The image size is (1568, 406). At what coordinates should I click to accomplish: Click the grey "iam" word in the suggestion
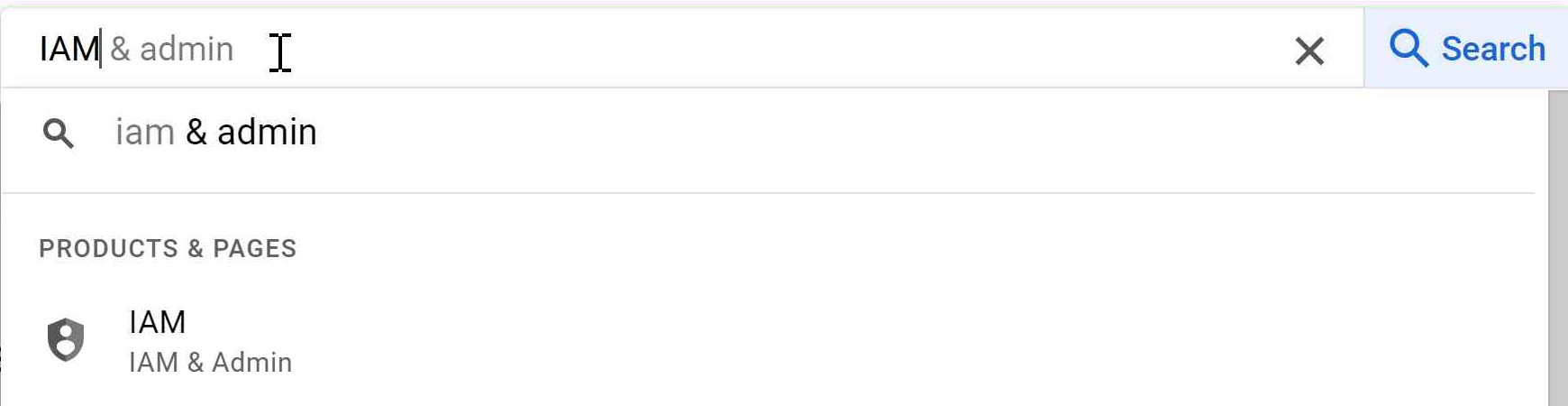(144, 133)
